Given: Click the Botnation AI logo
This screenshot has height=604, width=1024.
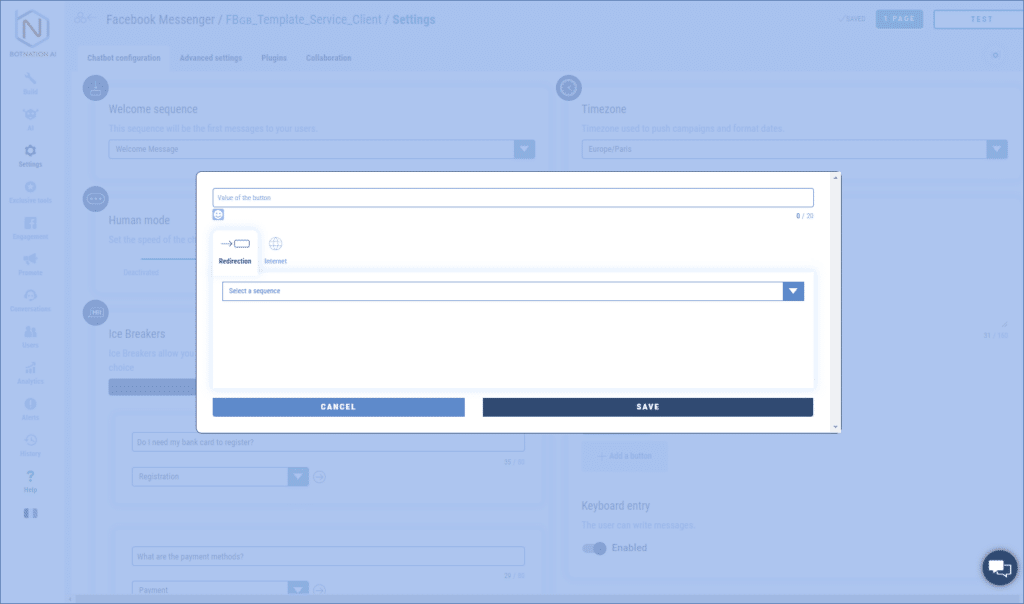Looking at the screenshot, I should (x=32, y=30).
